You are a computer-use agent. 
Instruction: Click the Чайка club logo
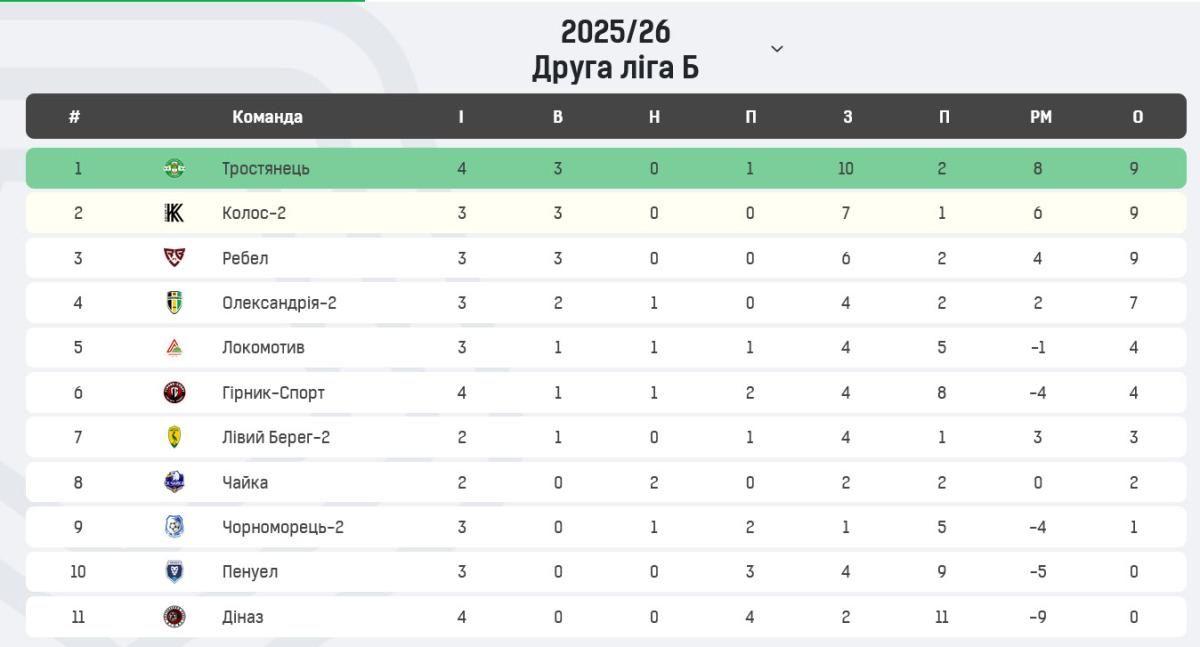click(x=174, y=482)
